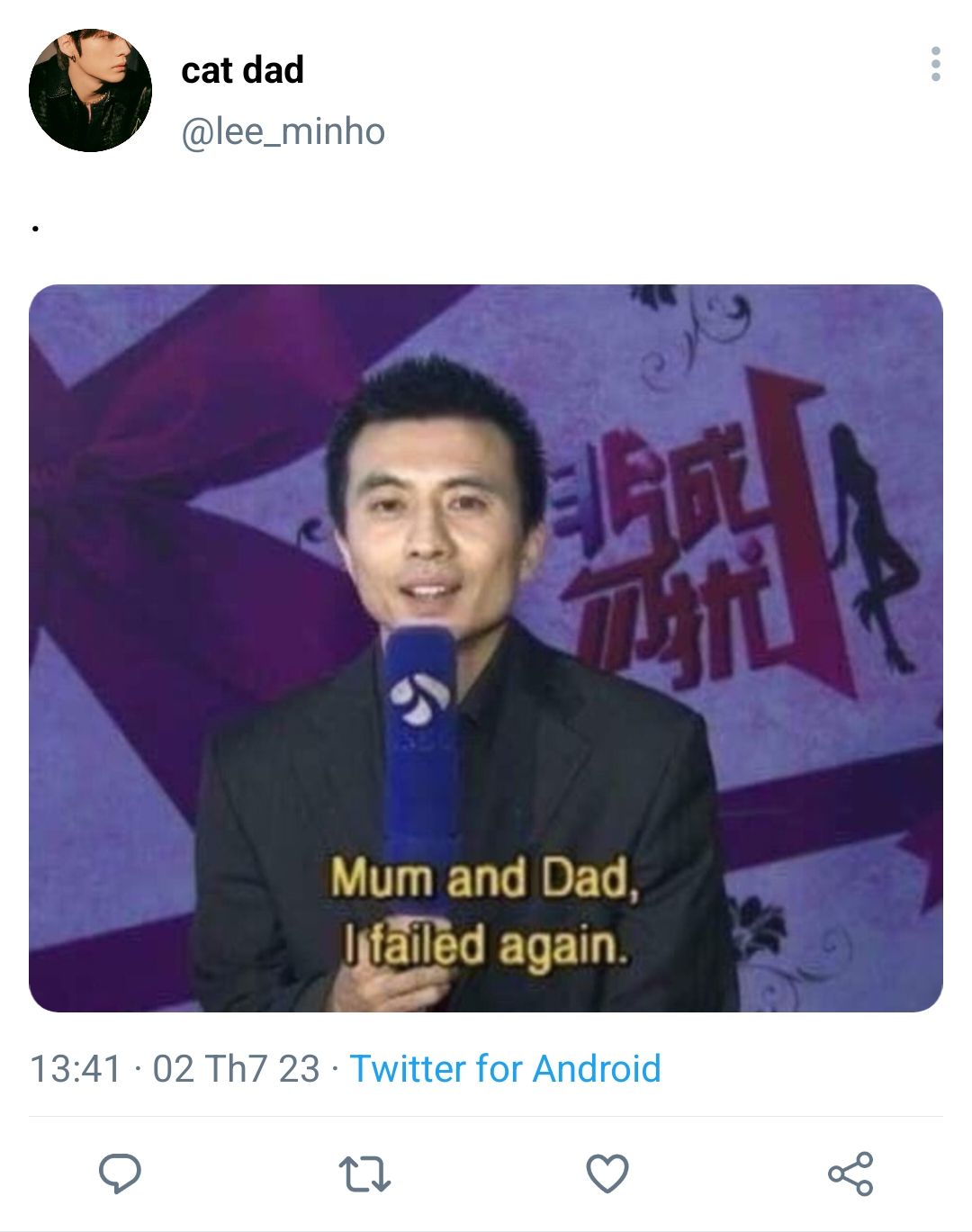Retweet the cat dad post
Screen dimensions: 972x1232
click(364, 1174)
